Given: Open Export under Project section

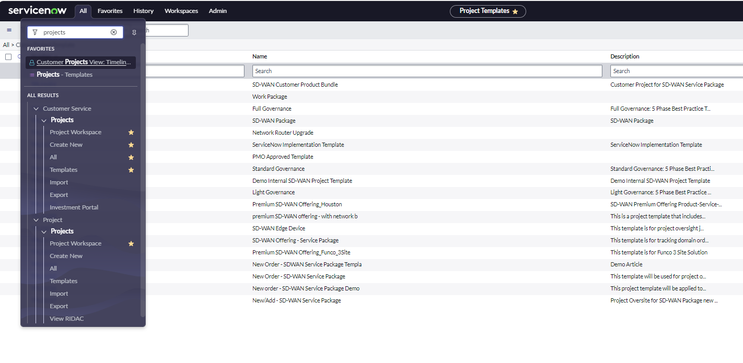Looking at the screenshot, I should pos(59,306).
